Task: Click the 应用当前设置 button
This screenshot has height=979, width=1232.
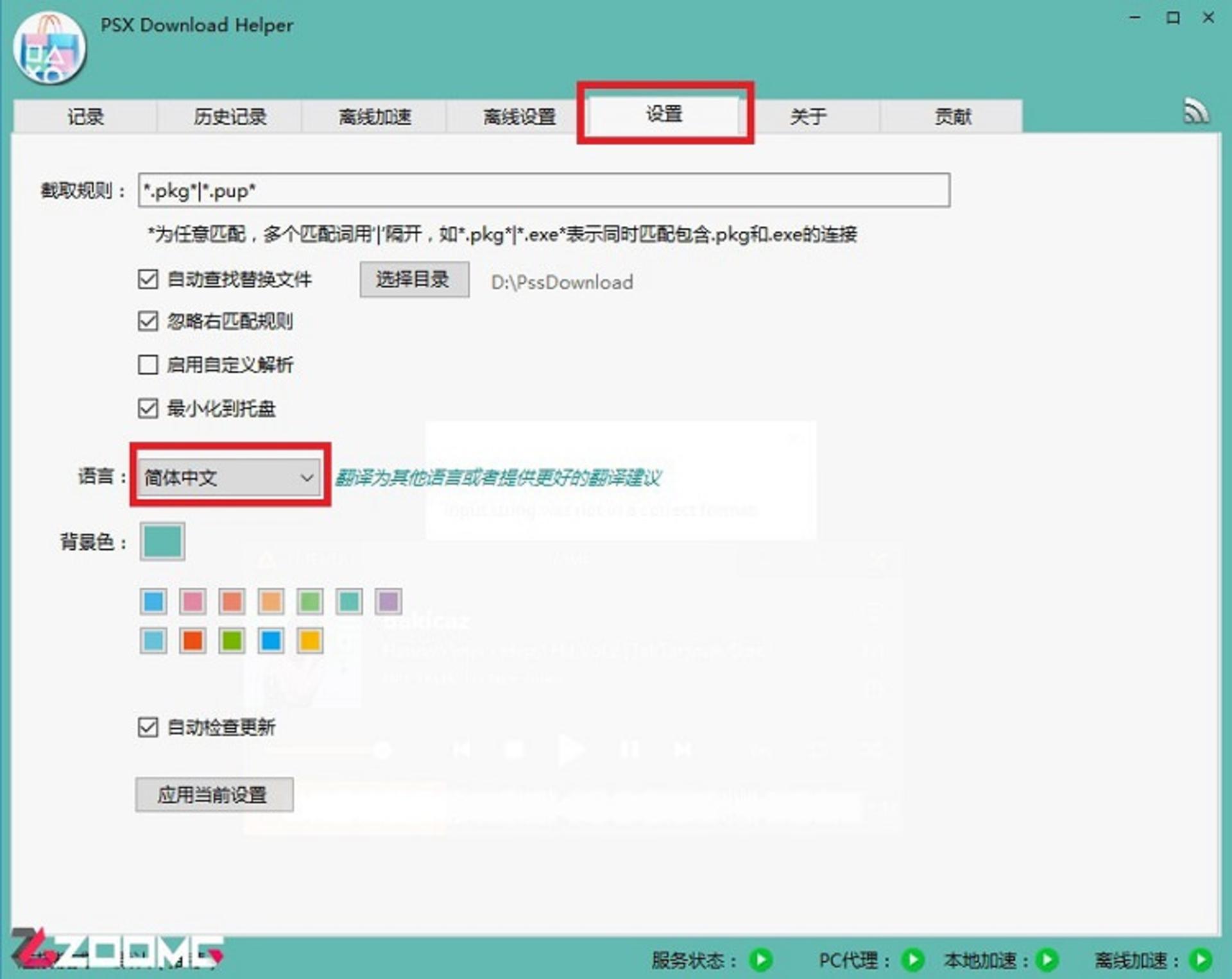Action: 214,795
